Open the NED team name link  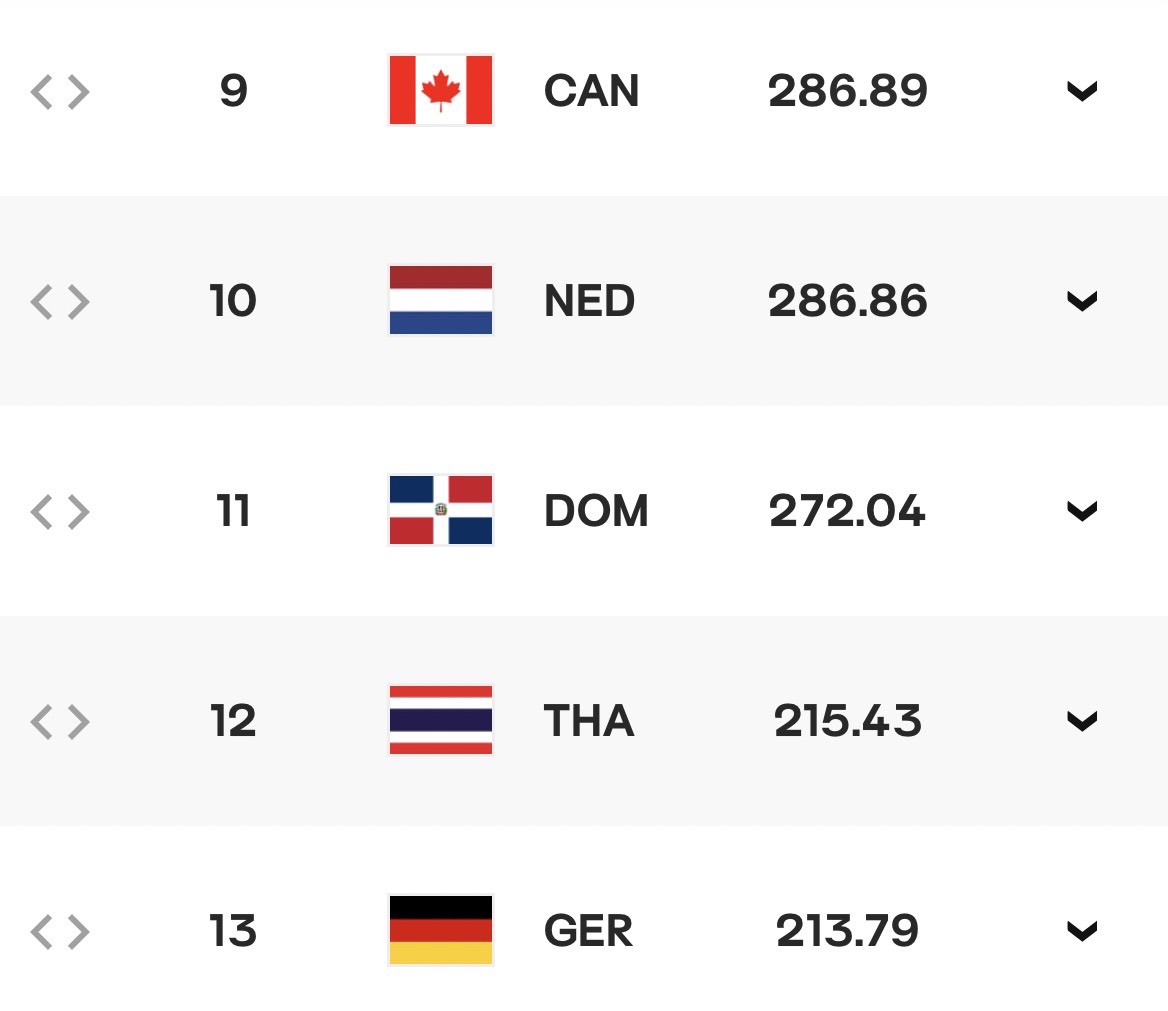[589, 301]
